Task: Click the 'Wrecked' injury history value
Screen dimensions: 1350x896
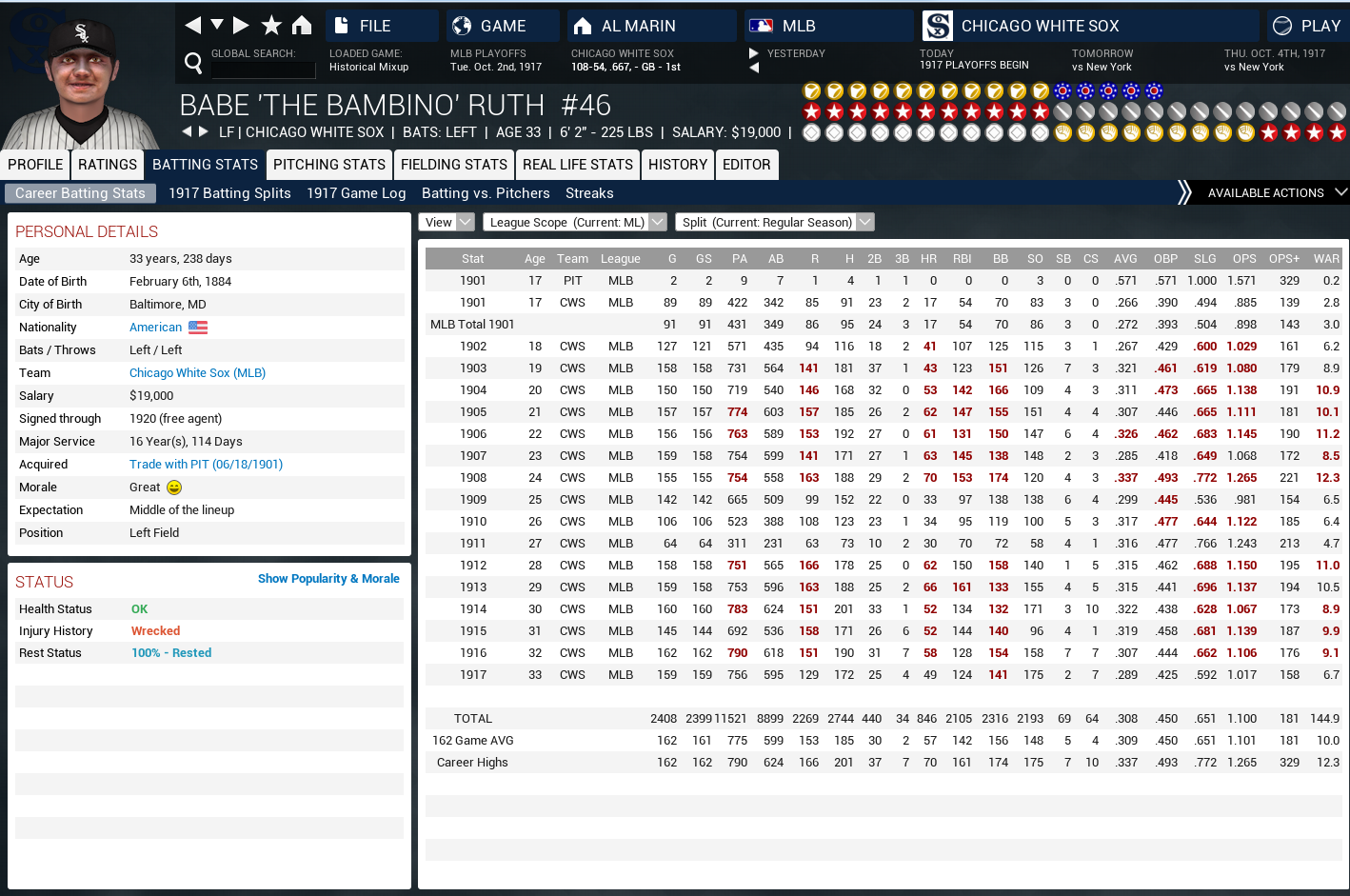Action: 155,631
